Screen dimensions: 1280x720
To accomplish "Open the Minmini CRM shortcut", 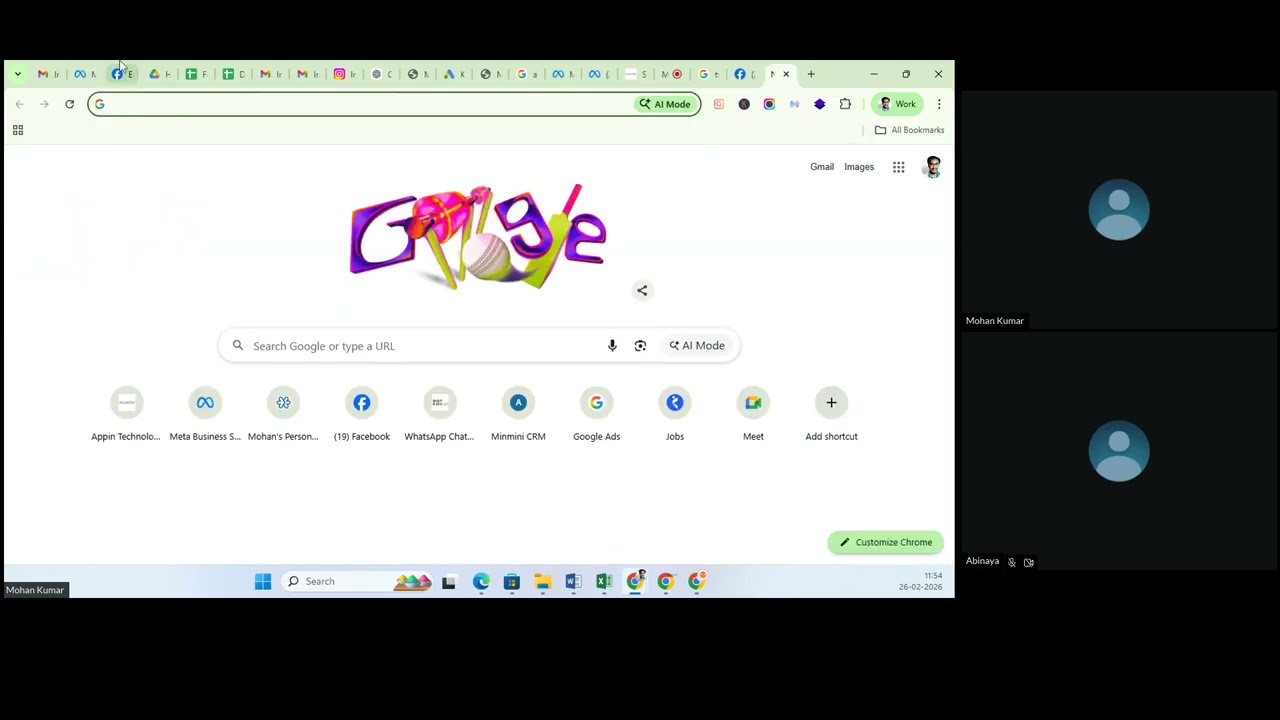I will (x=518, y=414).
